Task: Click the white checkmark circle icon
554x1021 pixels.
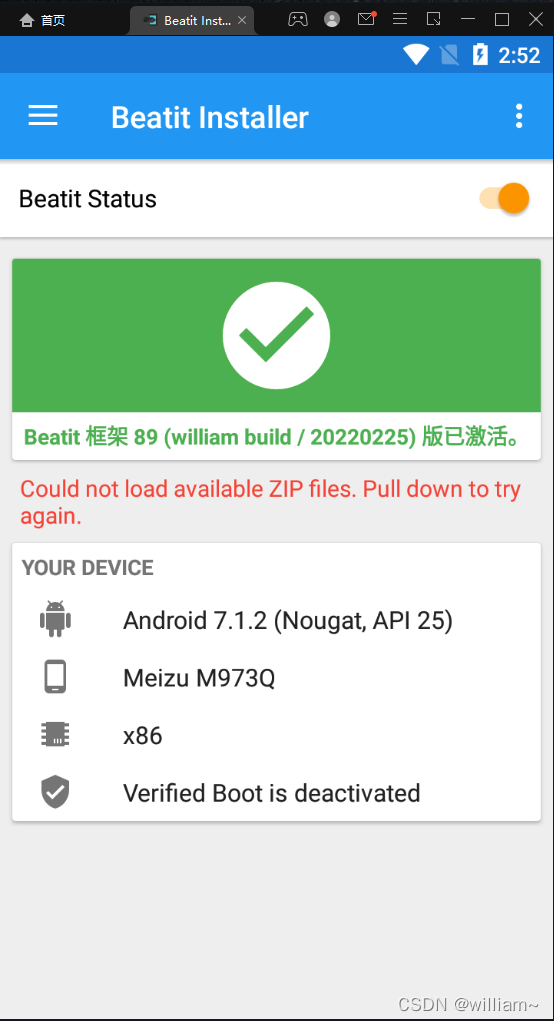Action: (x=276, y=335)
